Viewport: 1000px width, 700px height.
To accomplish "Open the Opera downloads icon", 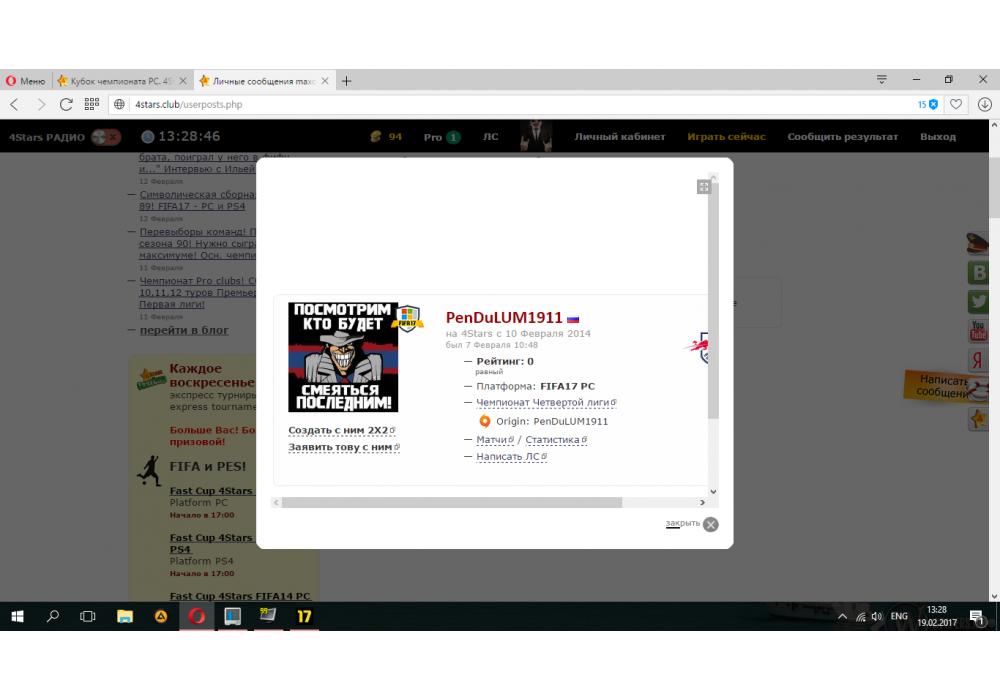I will tap(984, 104).
